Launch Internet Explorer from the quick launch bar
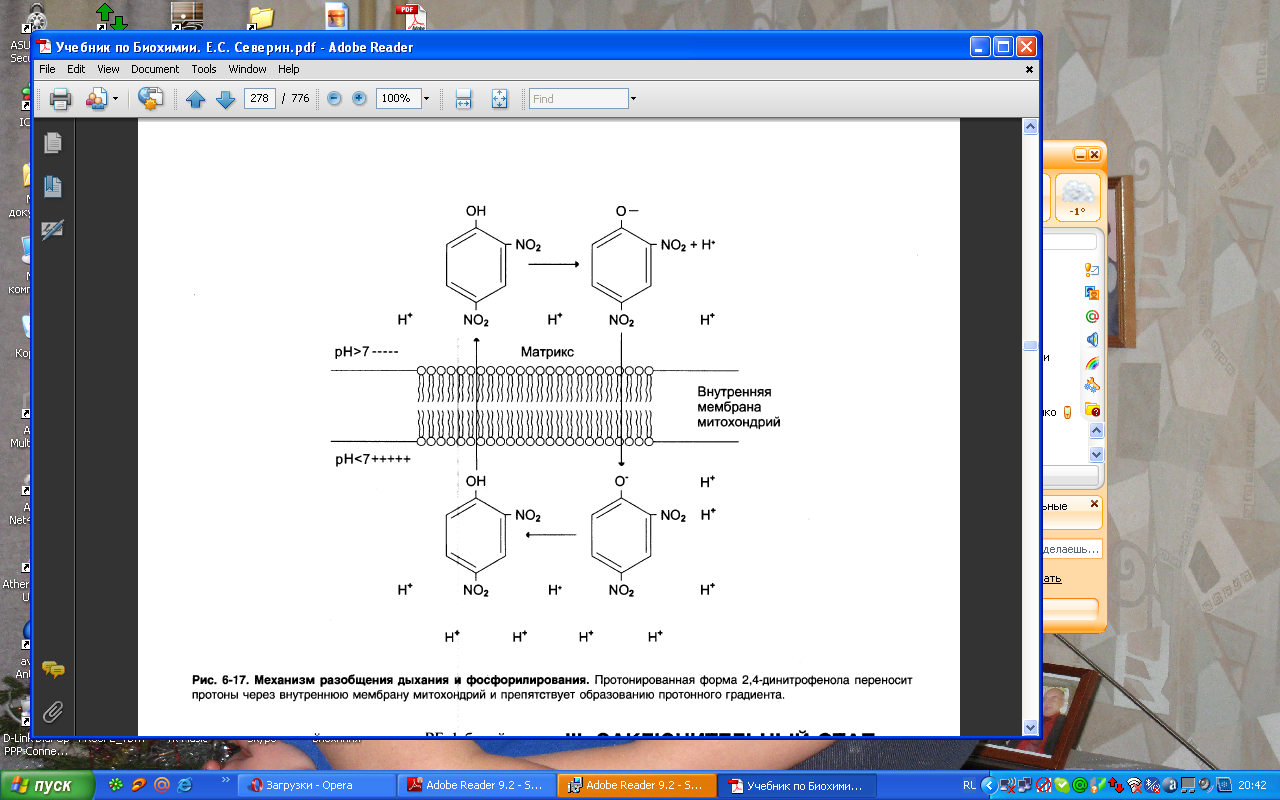 click(x=184, y=785)
